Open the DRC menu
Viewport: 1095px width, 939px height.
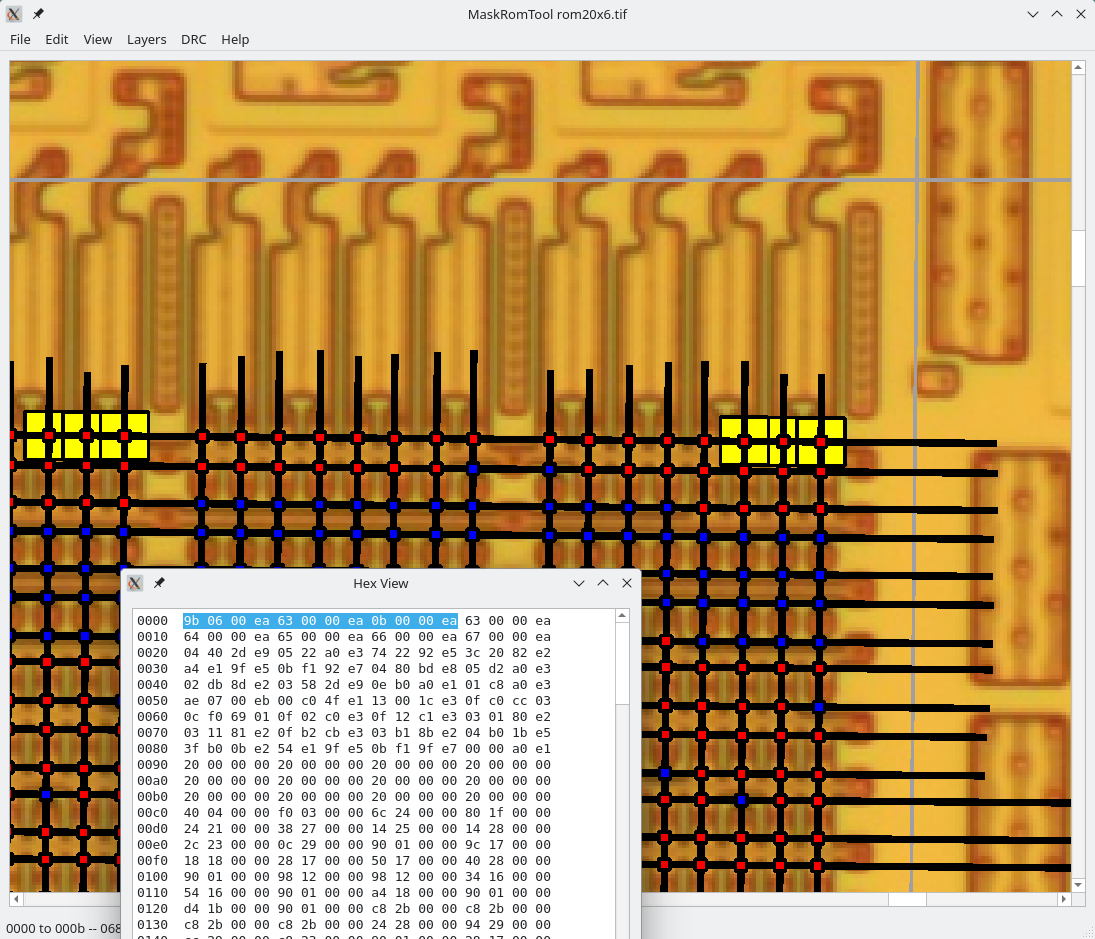point(194,39)
